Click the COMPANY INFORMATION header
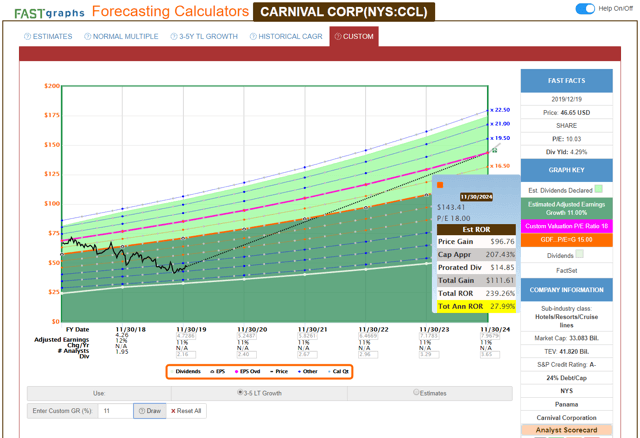Screen dimensions: 640x438 coord(567,290)
